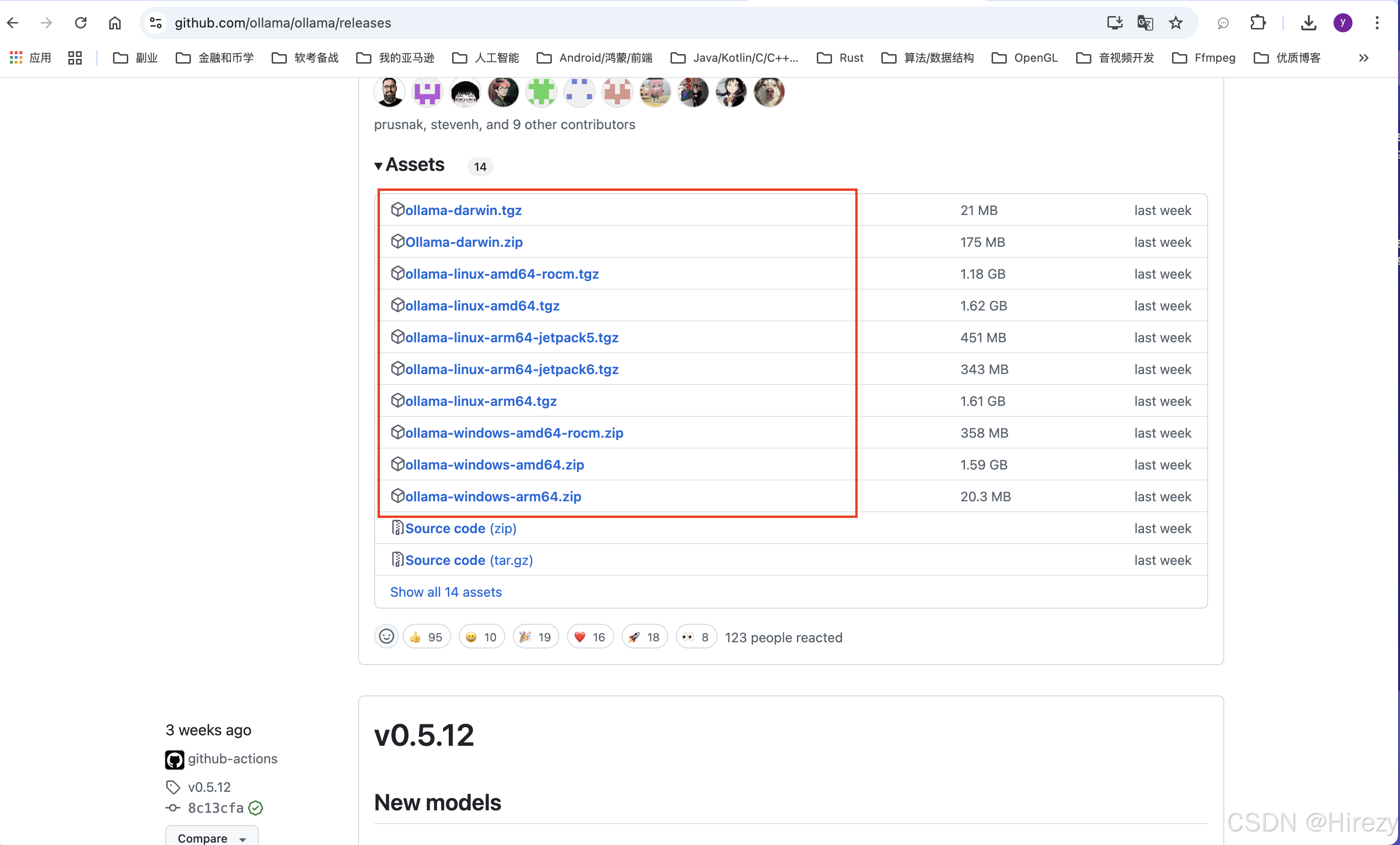Open the Rust bookmark folder
Screen dimensions: 1400x845
click(x=840, y=58)
